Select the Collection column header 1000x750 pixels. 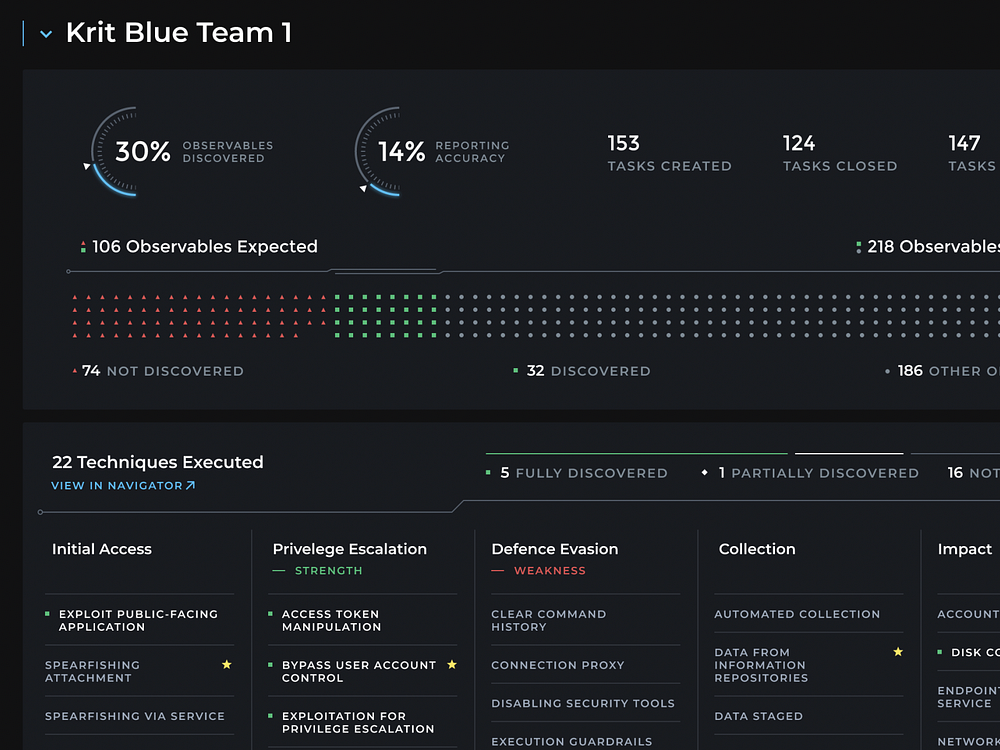coord(756,549)
